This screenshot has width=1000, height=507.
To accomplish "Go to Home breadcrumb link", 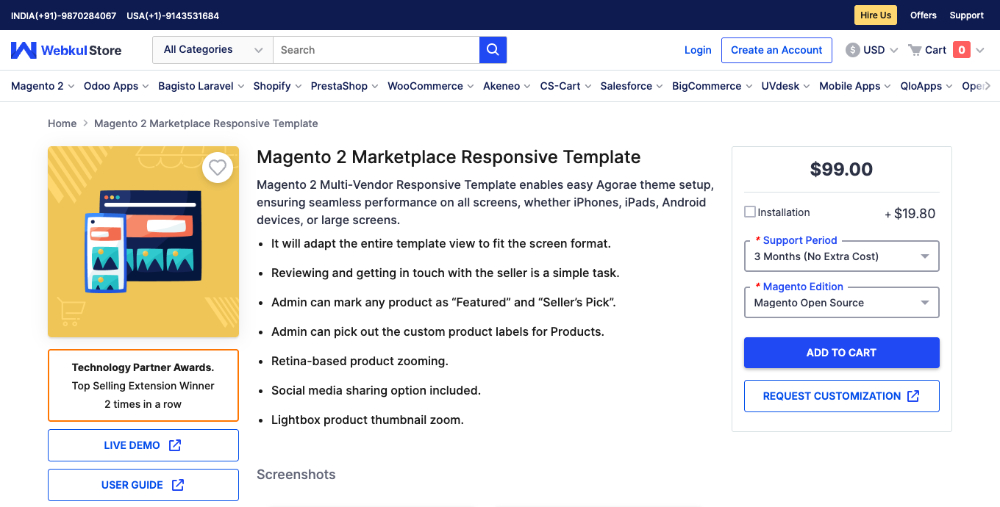I will point(62,124).
